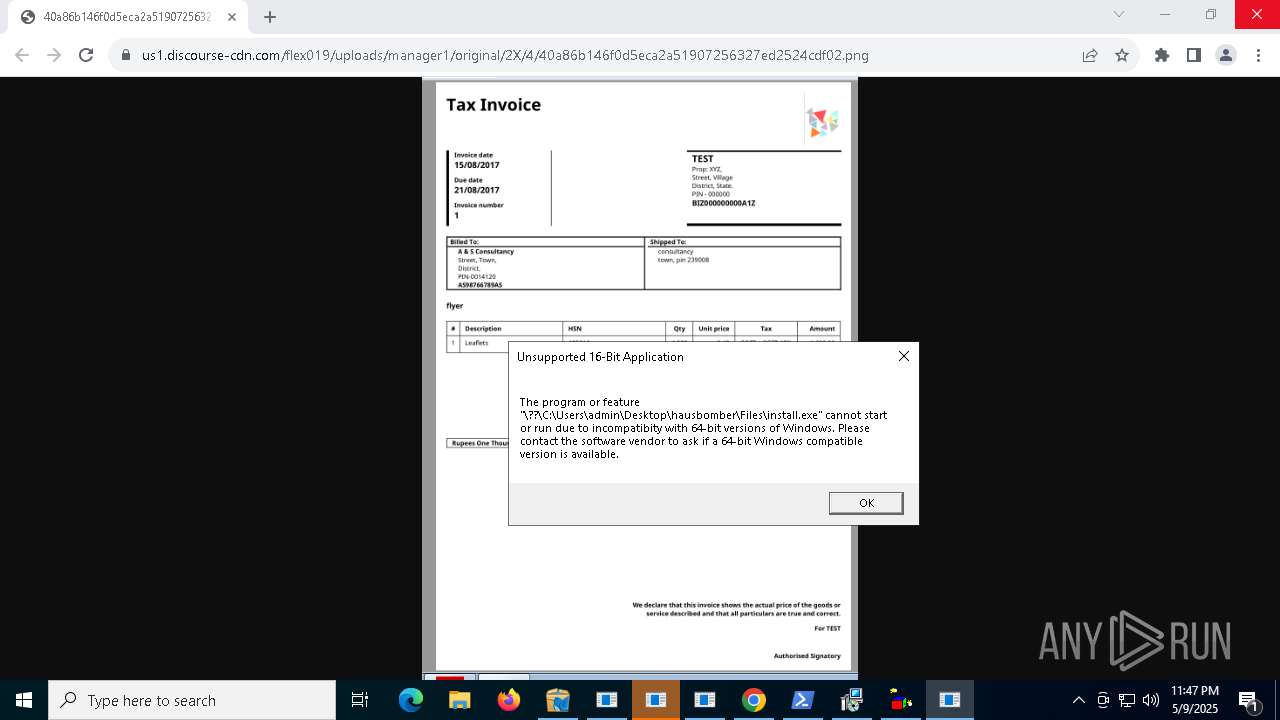Launch Microsoft Edge from the taskbar
Viewport: 1280px width, 720px height.
click(411, 700)
